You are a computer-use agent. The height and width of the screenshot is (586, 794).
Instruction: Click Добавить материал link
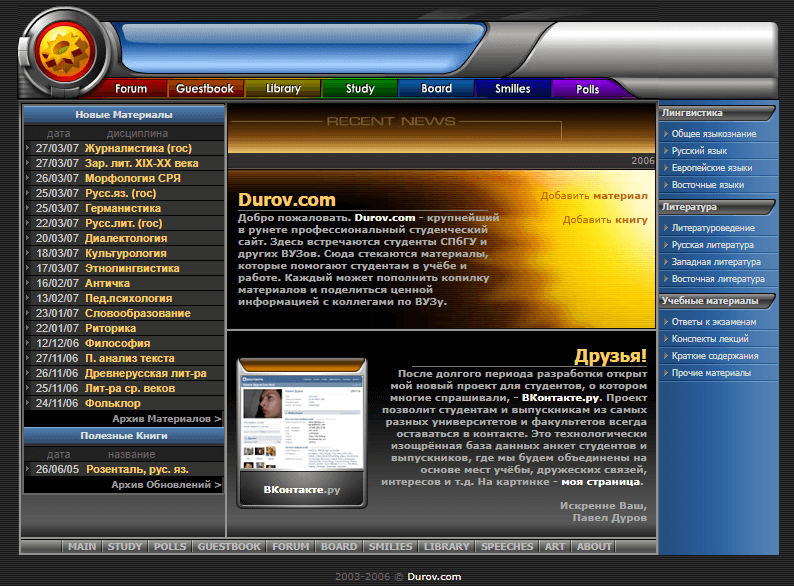tap(594, 196)
